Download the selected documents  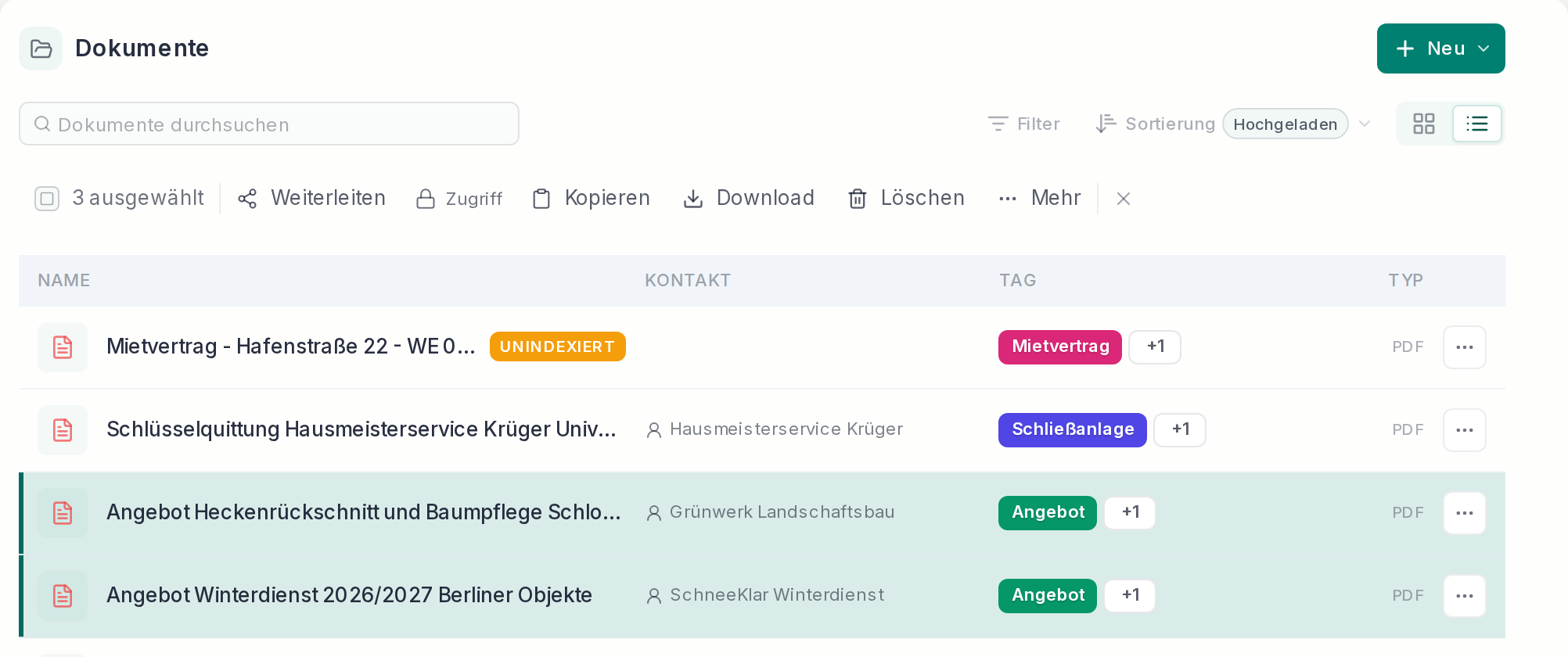tap(748, 199)
